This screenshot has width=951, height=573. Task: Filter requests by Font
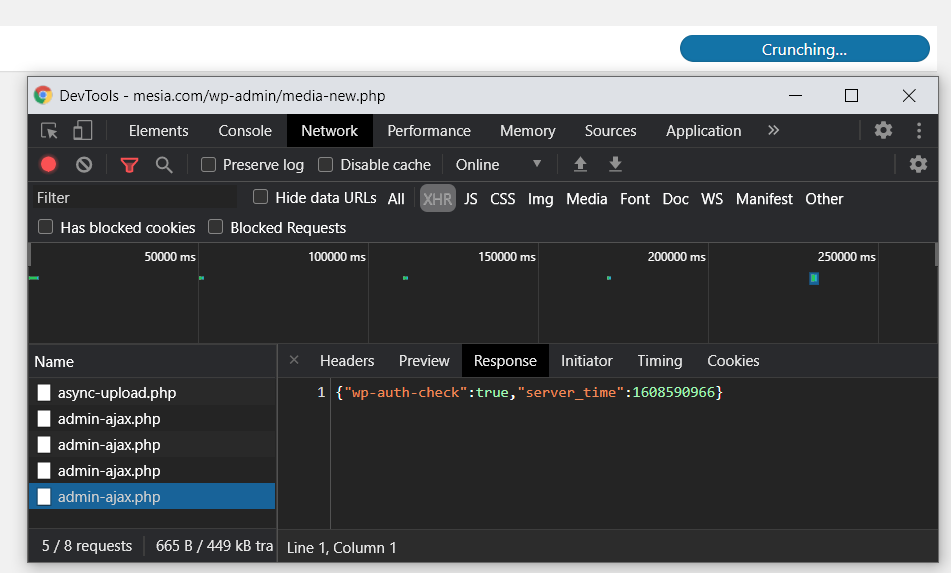click(x=634, y=199)
